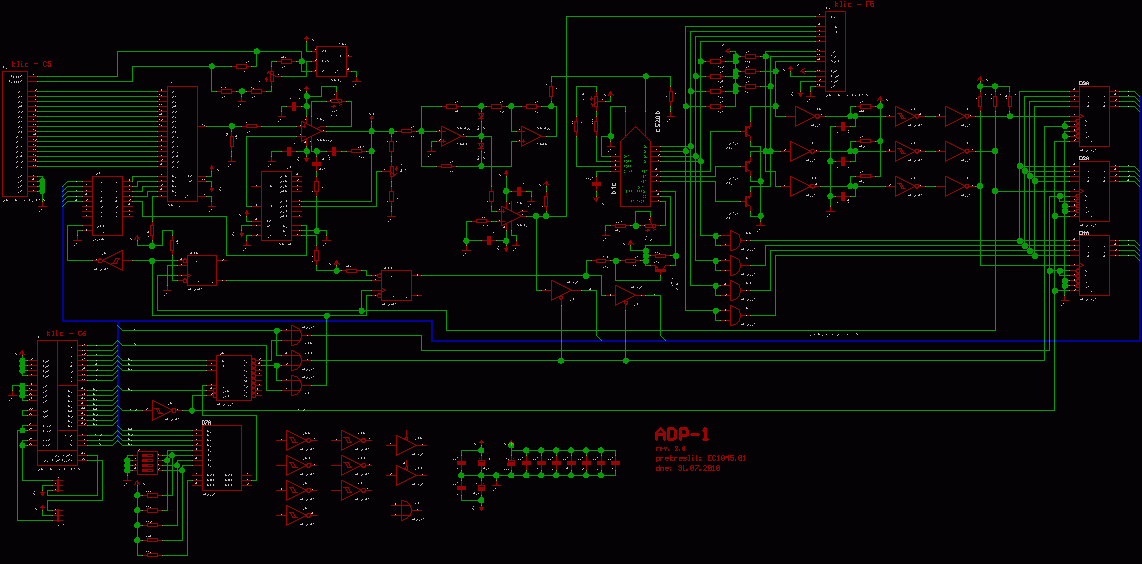
Task: Select the top transistor in the three-transistor column
Action: [x=749, y=127]
